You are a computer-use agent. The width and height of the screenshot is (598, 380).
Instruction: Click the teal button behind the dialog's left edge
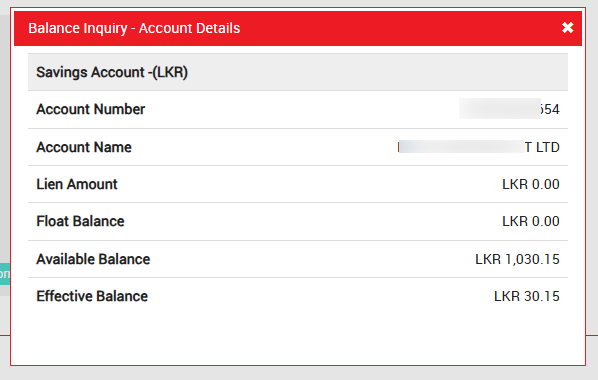click(5, 274)
